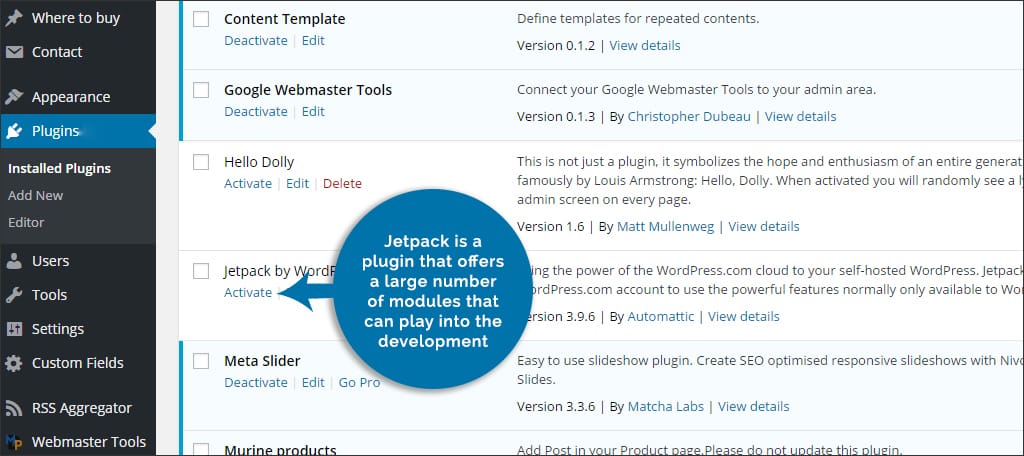This screenshot has height=456, width=1024.
Task: Open the Plugins menu section
Action: [56, 131]
